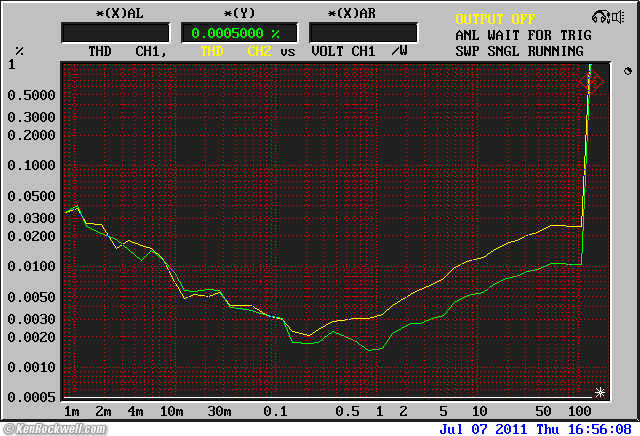The width and height of the screenshot is (640, 436).
Task: Click the 10m X-axis label
Action: click(171, 412)
